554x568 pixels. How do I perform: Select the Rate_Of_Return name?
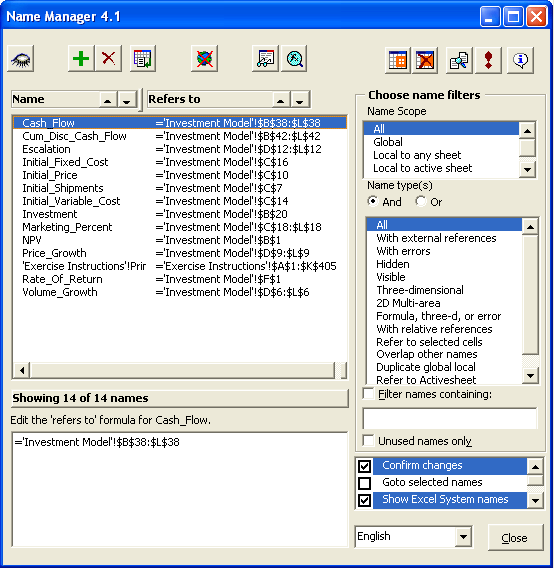[180, 279]
